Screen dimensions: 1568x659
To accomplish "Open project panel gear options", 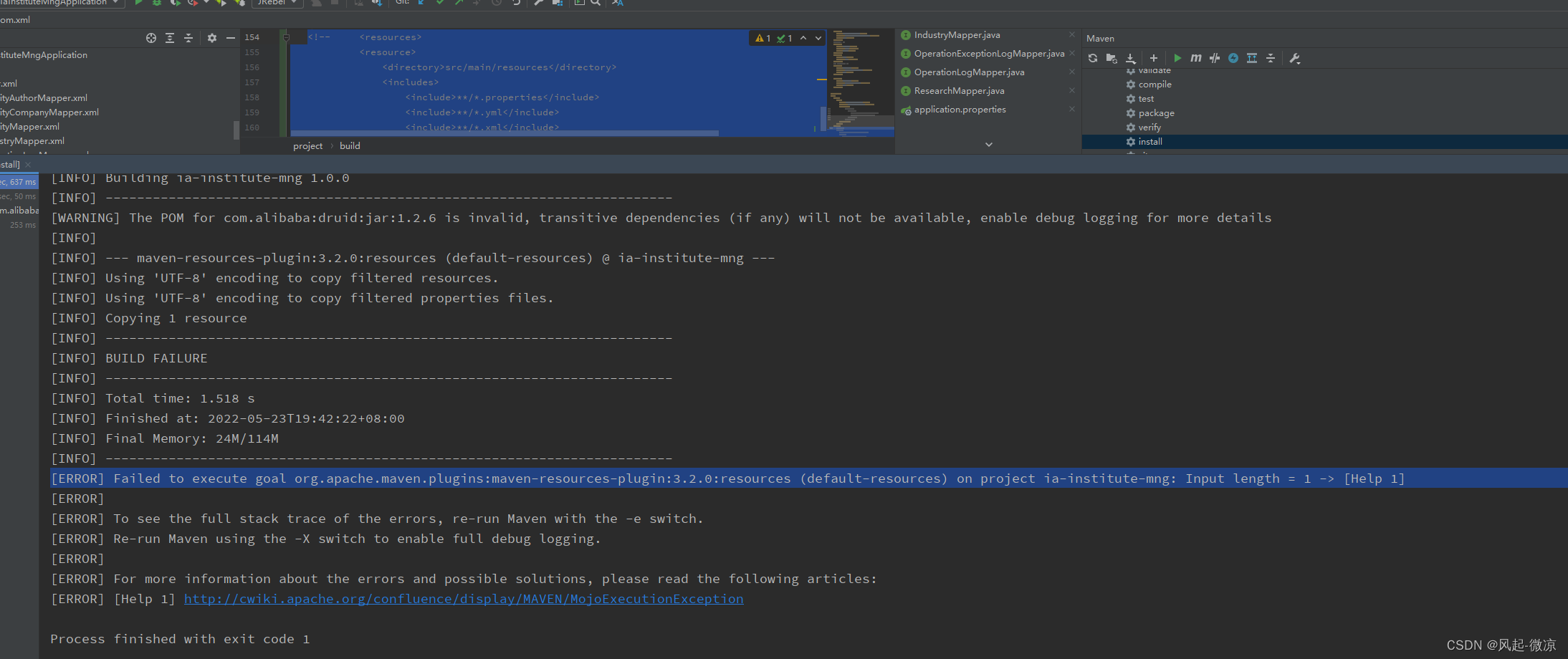I will coord(212,38).
